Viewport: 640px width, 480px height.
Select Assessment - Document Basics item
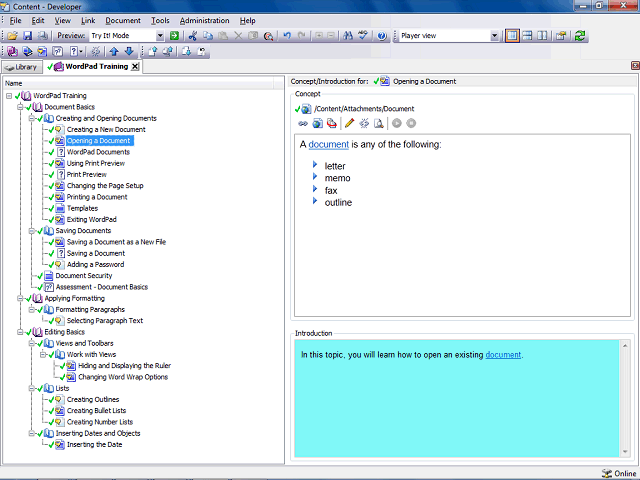(x=102, y=287)
